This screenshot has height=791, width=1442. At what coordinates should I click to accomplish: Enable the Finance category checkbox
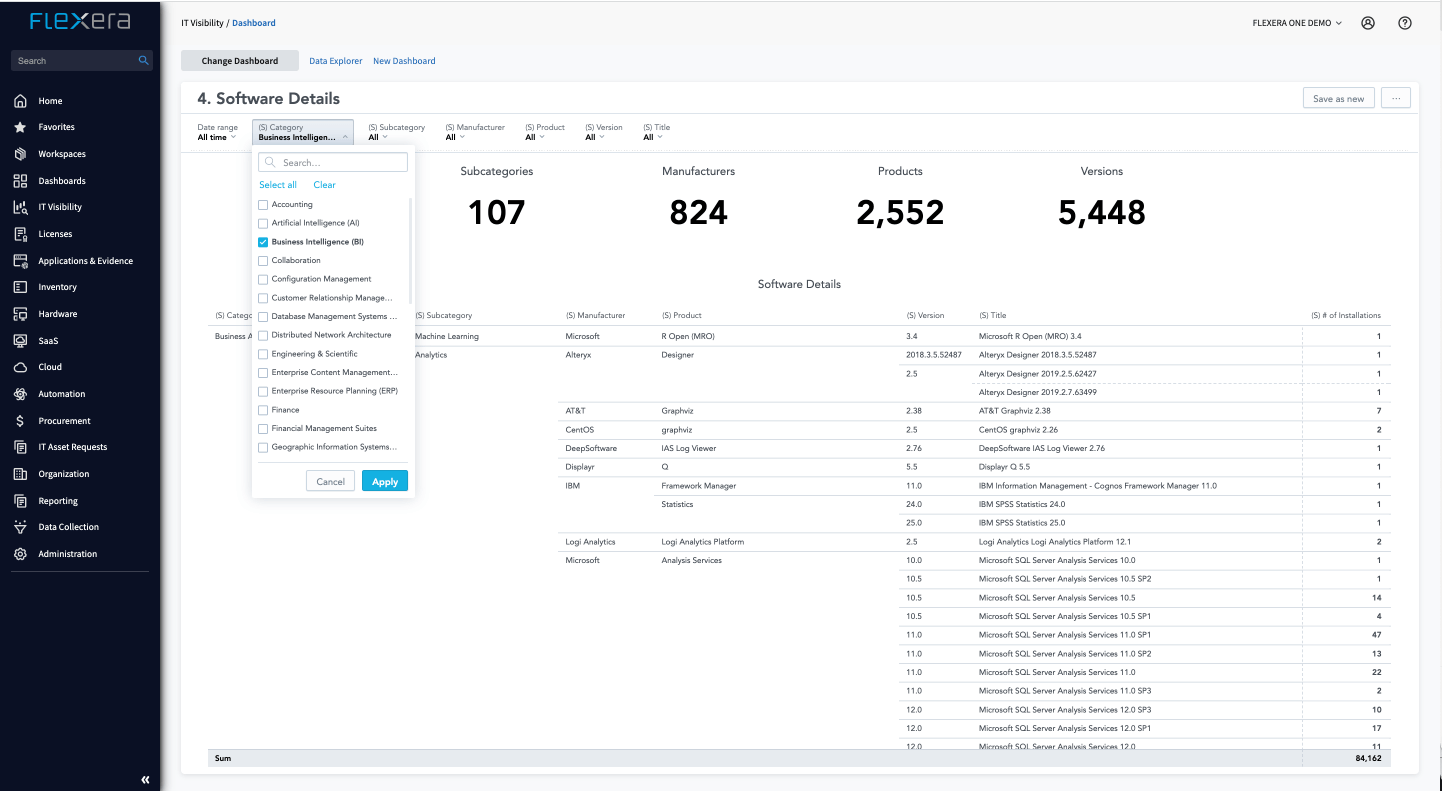click(263, 410)
